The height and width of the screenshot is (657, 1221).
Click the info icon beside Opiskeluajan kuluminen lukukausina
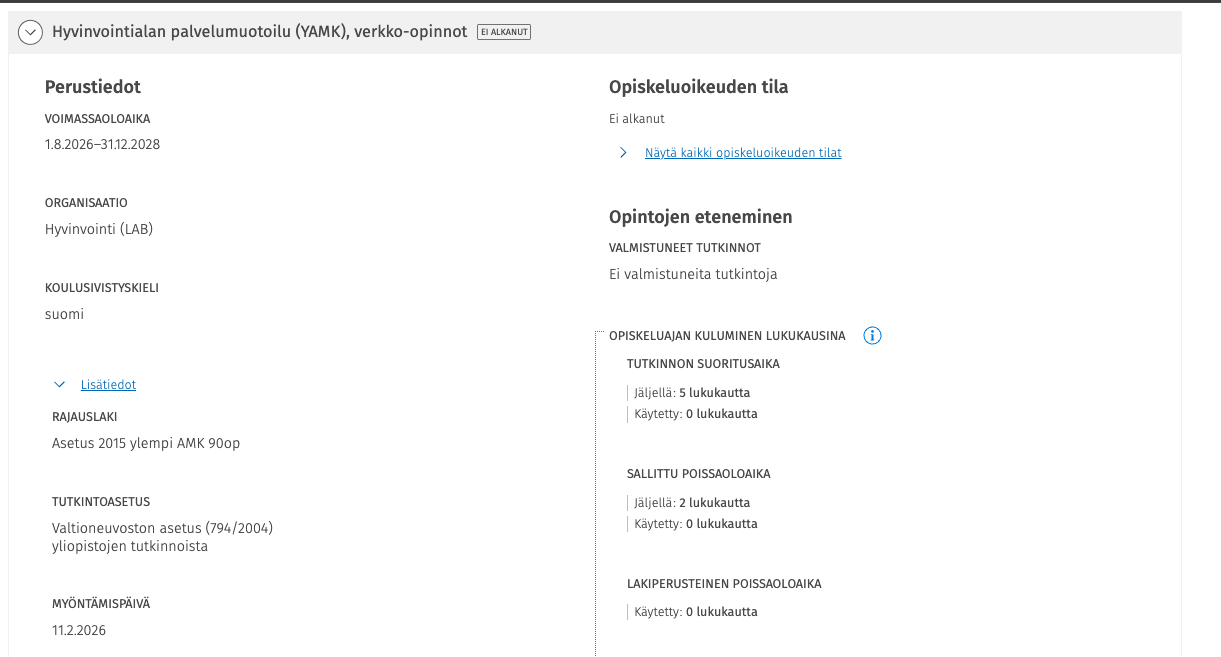(872, 336)
